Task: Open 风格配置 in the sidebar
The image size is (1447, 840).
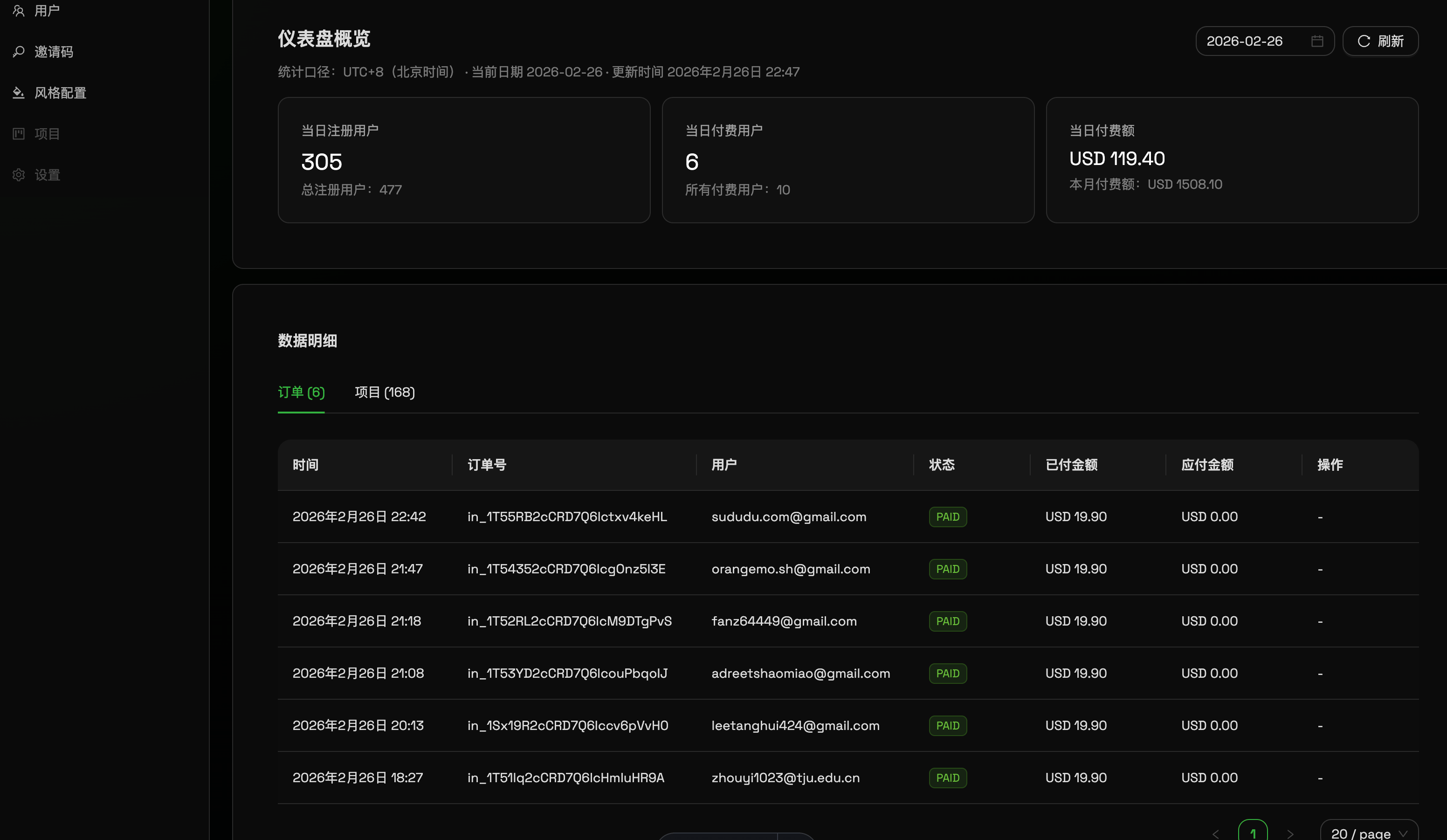Action: point(60,93)
